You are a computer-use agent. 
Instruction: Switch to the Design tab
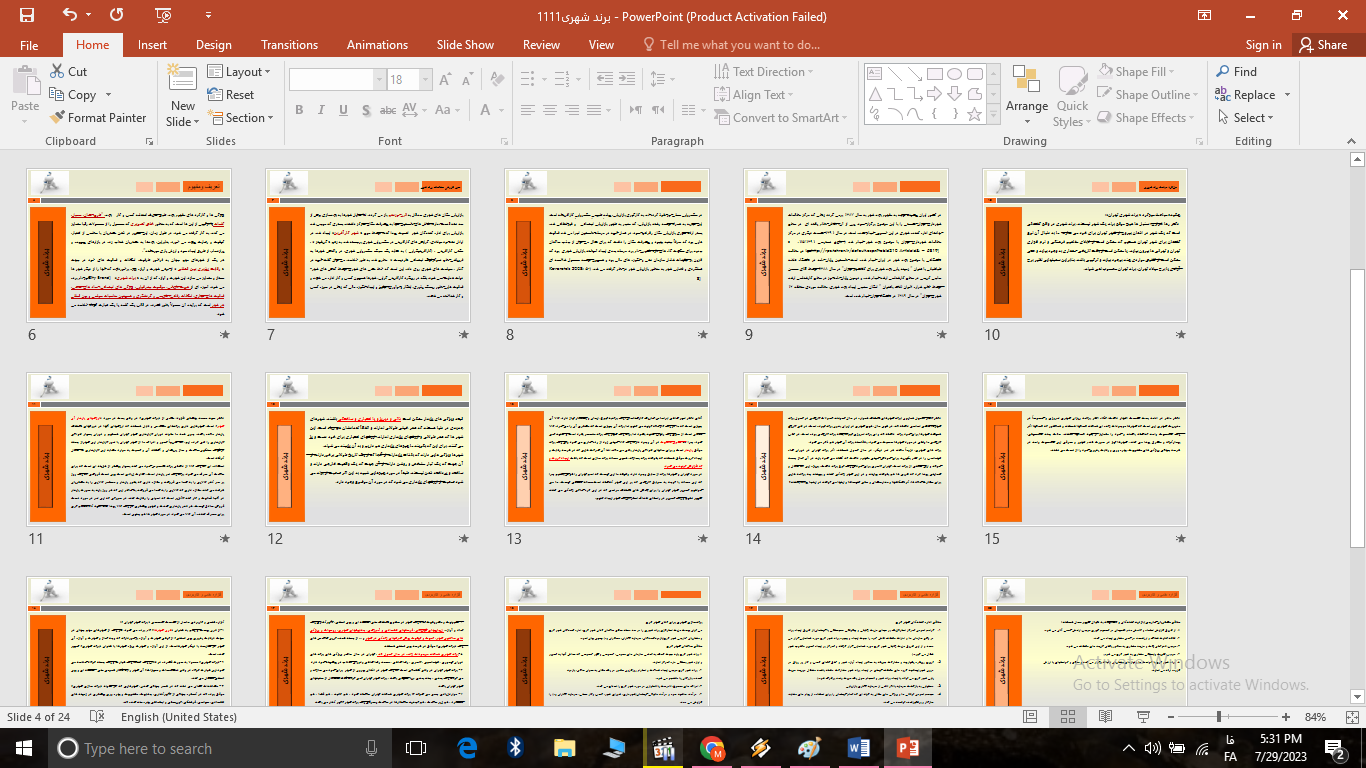(x=214, y=45)
